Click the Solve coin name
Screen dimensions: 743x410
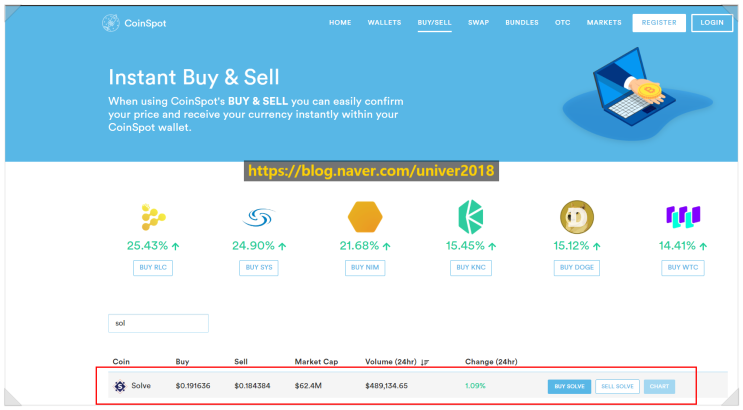pos(141,386)
